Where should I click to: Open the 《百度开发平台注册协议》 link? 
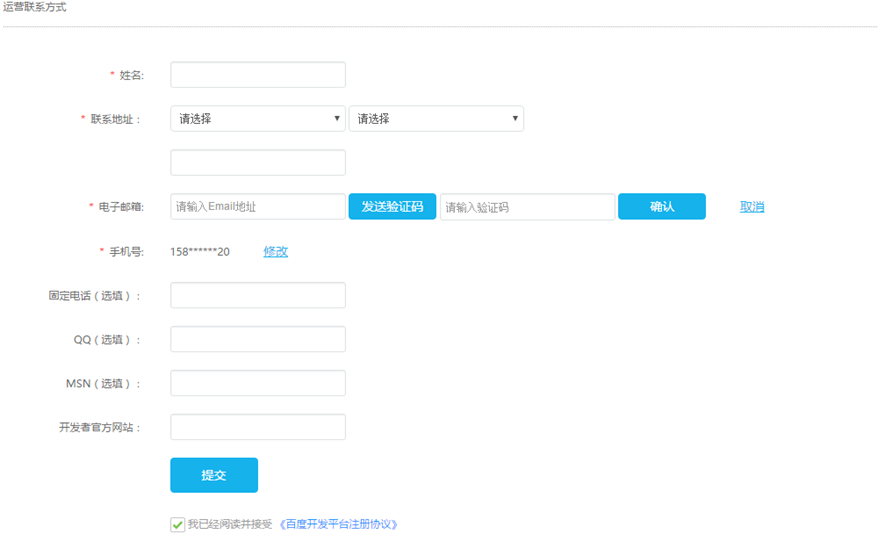point(338,524)
